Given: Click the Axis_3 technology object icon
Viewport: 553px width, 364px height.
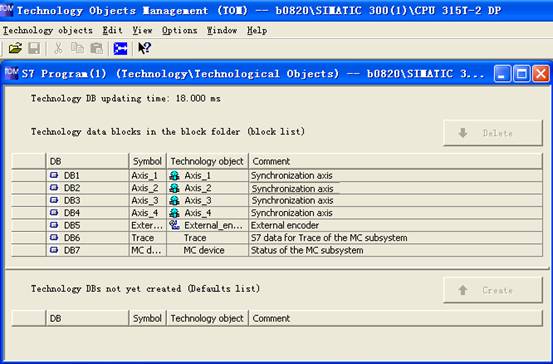Looking at the screenshot, I should [x=175, y=200].
